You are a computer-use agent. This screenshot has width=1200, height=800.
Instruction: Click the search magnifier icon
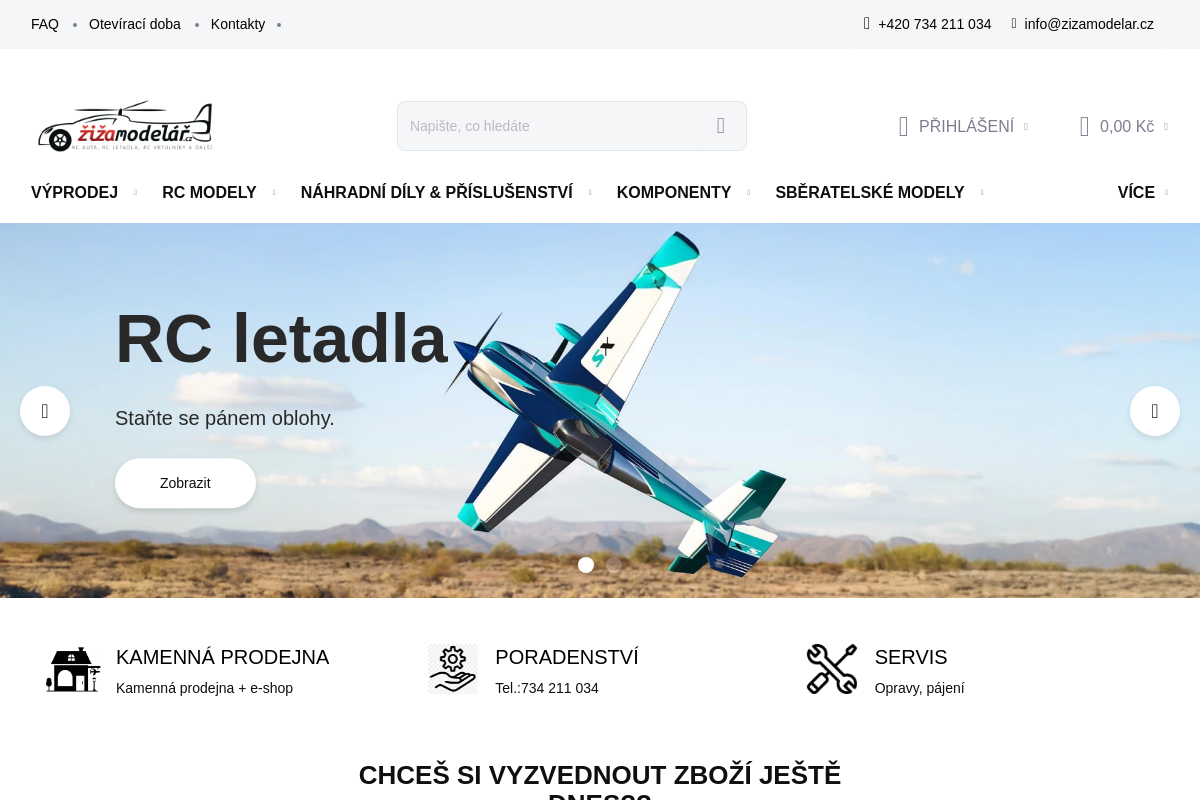pos(721,126)
